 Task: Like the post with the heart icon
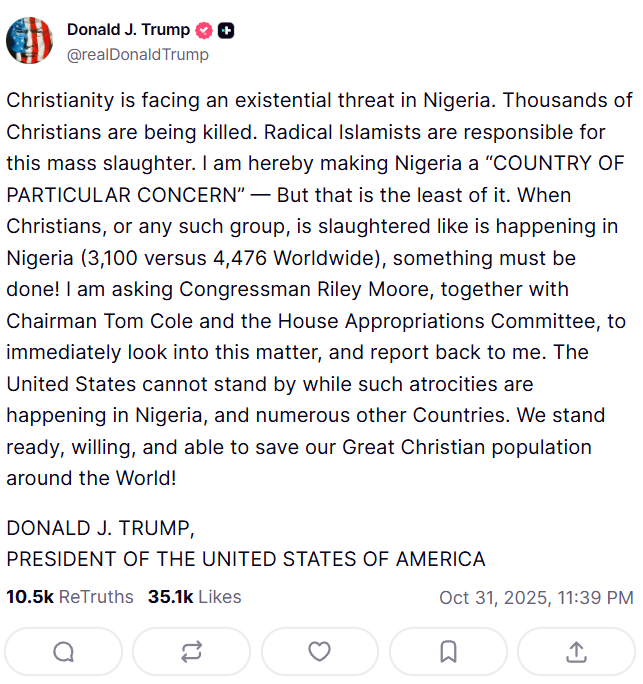coord(320,652)
